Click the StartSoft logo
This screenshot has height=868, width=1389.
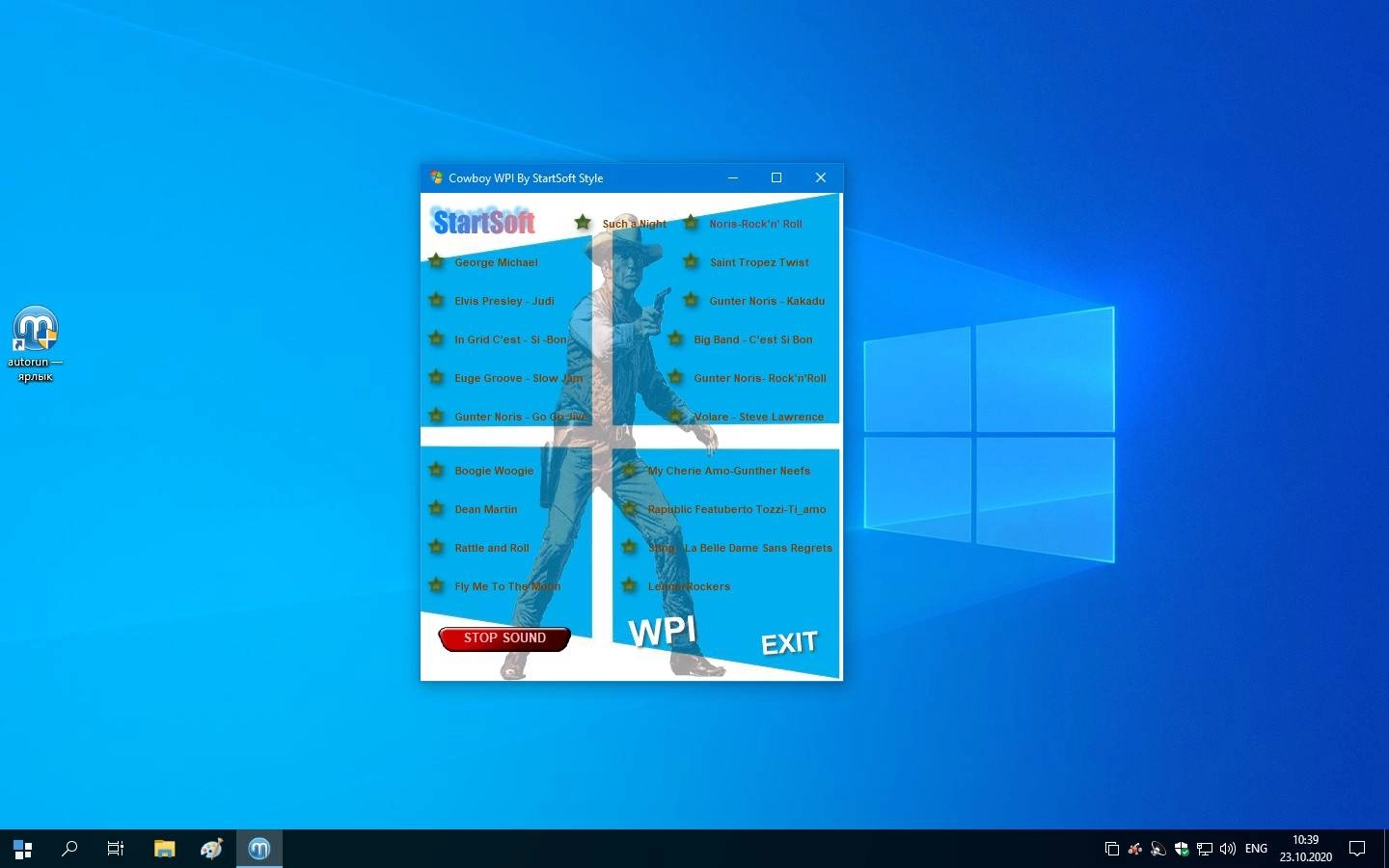[483, 222]
